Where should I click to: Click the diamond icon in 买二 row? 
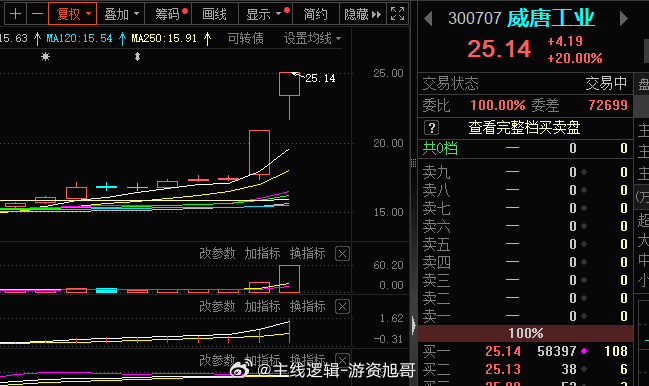[584, 369]
